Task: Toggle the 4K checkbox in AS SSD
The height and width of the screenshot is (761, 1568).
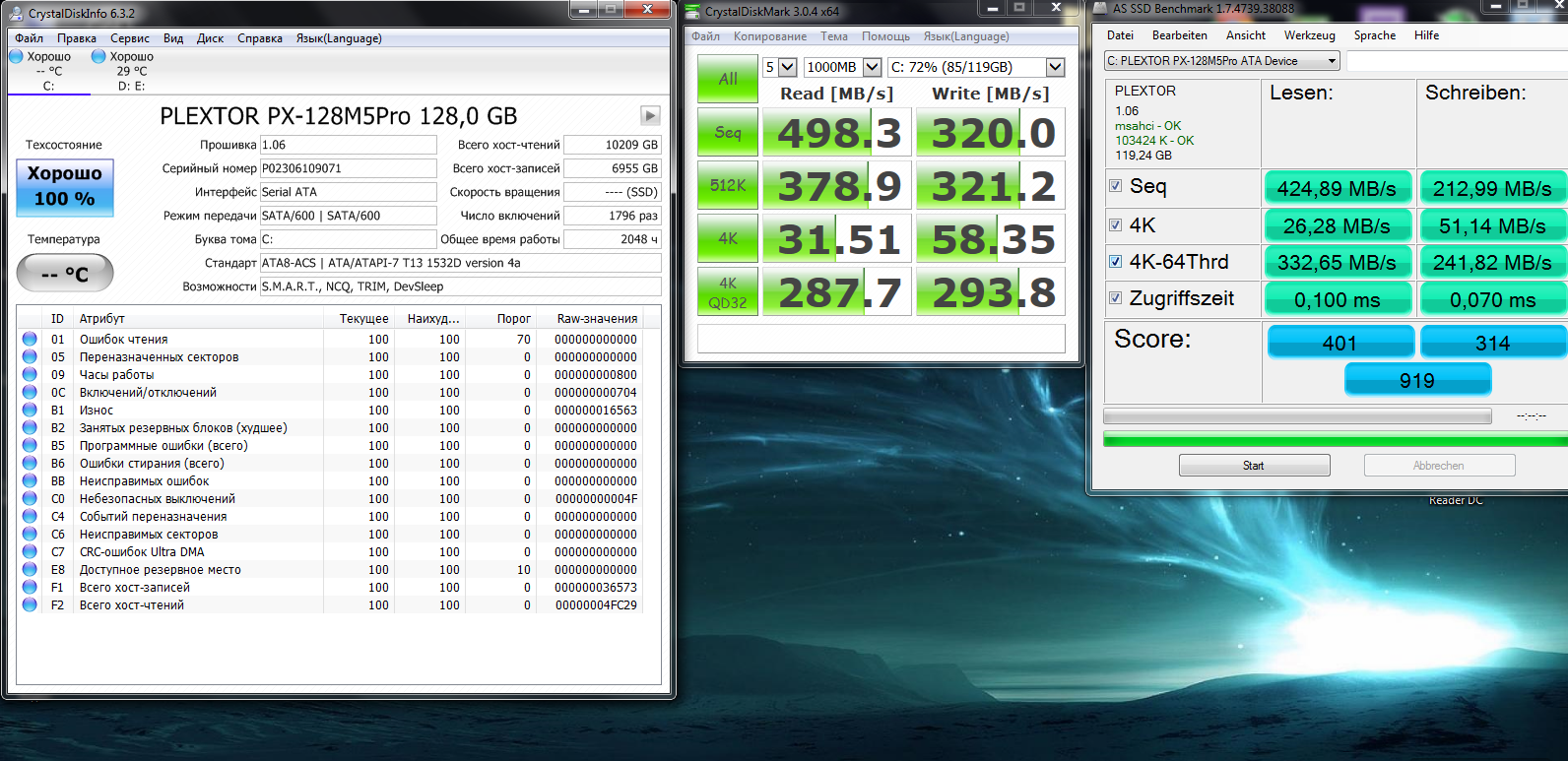Action: click(x=1115, y=224)
